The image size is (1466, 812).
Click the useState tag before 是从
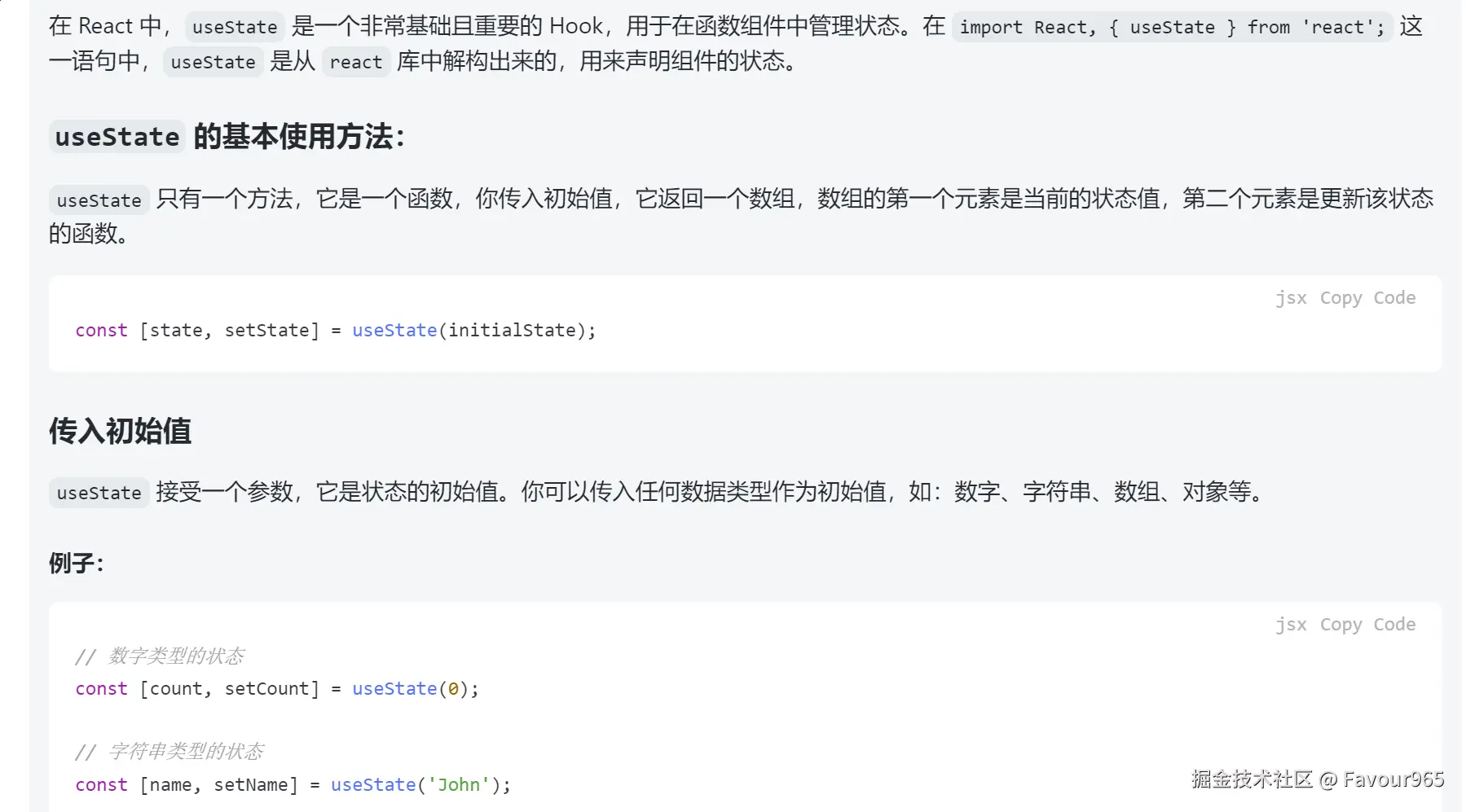tap(213, 62)
